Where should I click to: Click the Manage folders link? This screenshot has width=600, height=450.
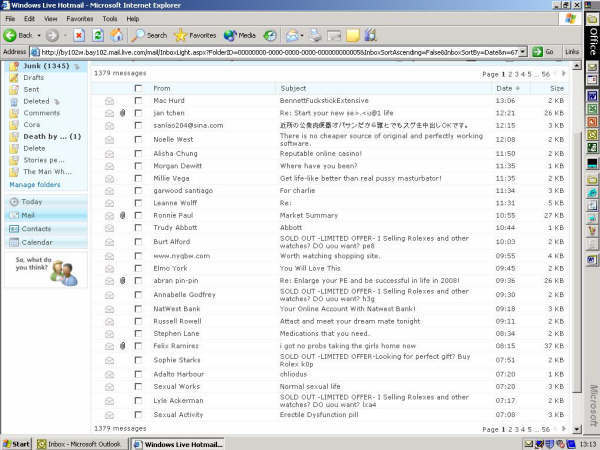[35, 185]
